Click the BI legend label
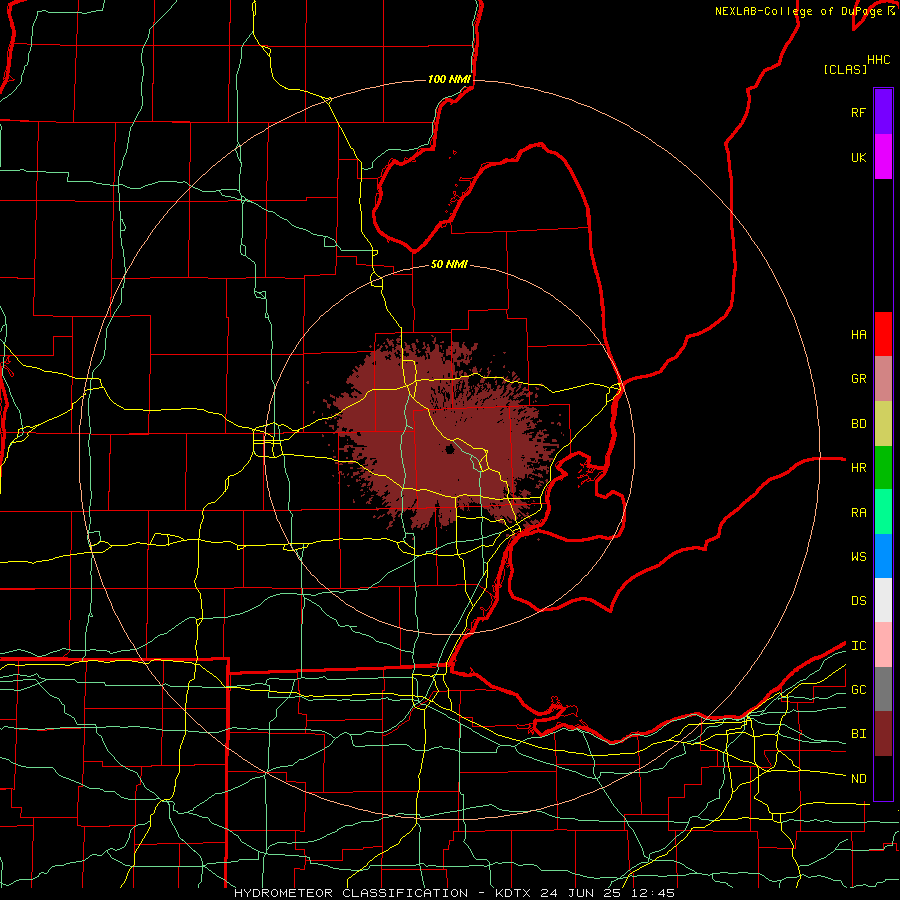Viewport: 900px width, 900px height. (x=858, y=734)
